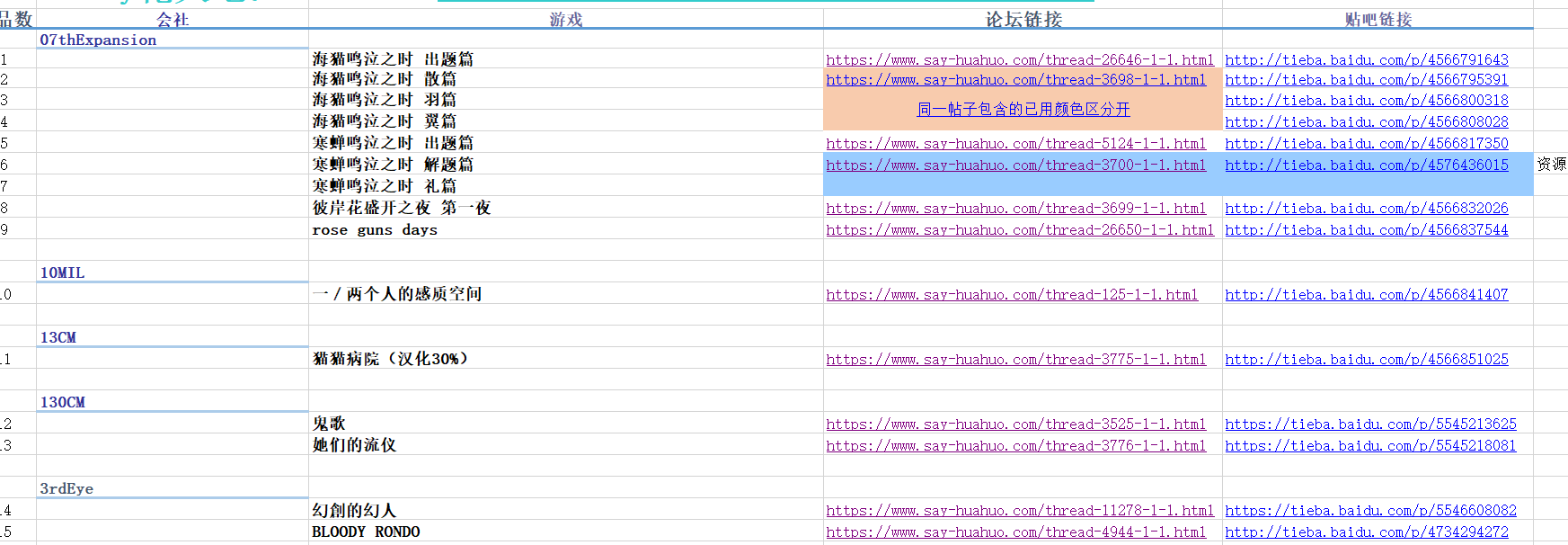This screenshot has height=545, width=1568.
Task: Select the 10MIL company cell
Action: (173, 272)
